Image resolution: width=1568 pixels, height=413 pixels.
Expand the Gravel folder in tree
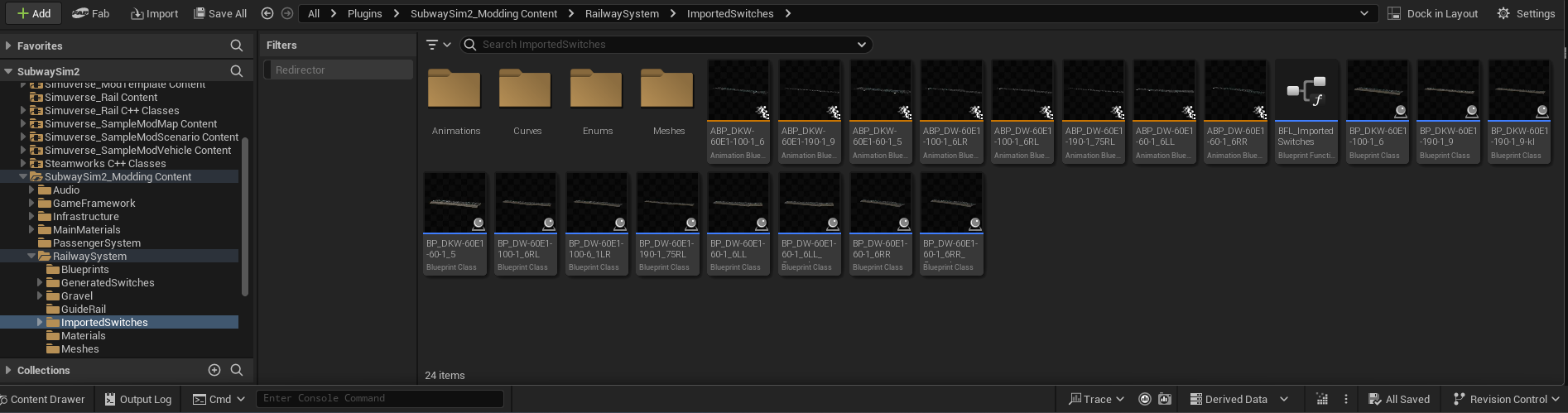[x=40, y=295]
